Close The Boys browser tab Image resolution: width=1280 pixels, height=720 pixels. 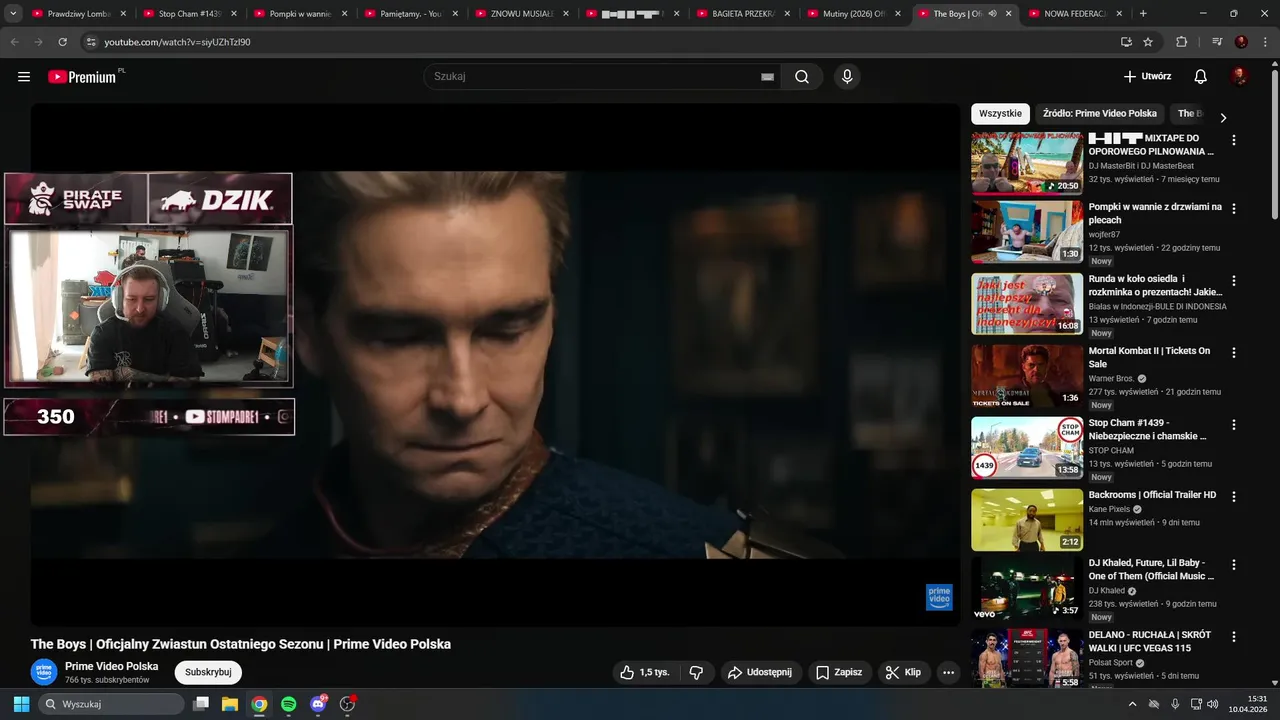(x=1008, y=14)
